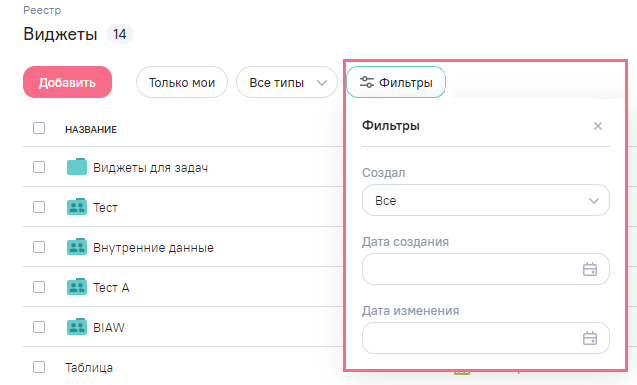Click the Фильтры sliders icon

[x=366, y=82]
